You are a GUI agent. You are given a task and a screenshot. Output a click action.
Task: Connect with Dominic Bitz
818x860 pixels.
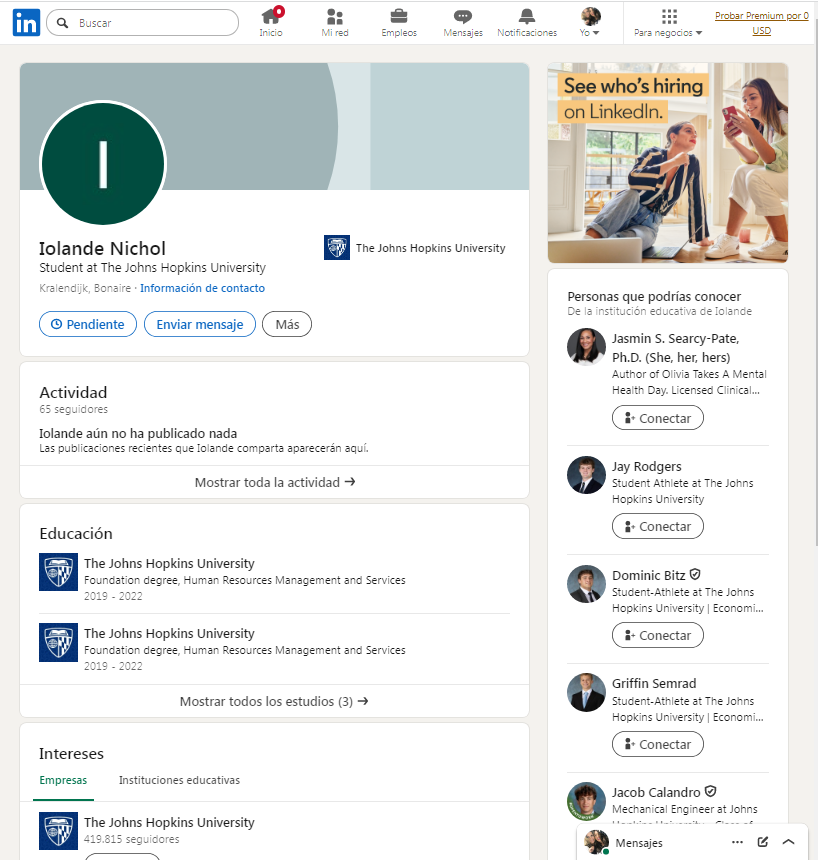[658, 635]
